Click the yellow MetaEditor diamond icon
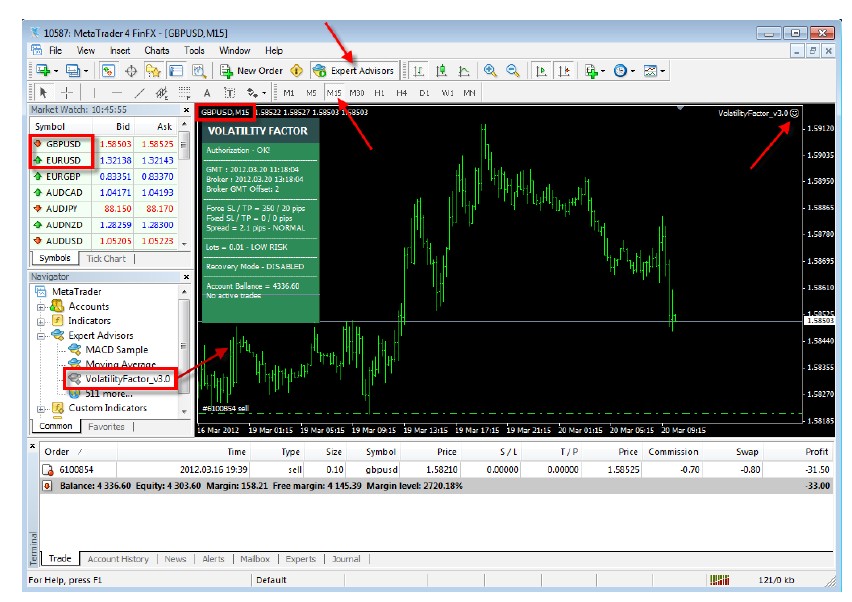 pyautogui.click(x=297, y=71)
